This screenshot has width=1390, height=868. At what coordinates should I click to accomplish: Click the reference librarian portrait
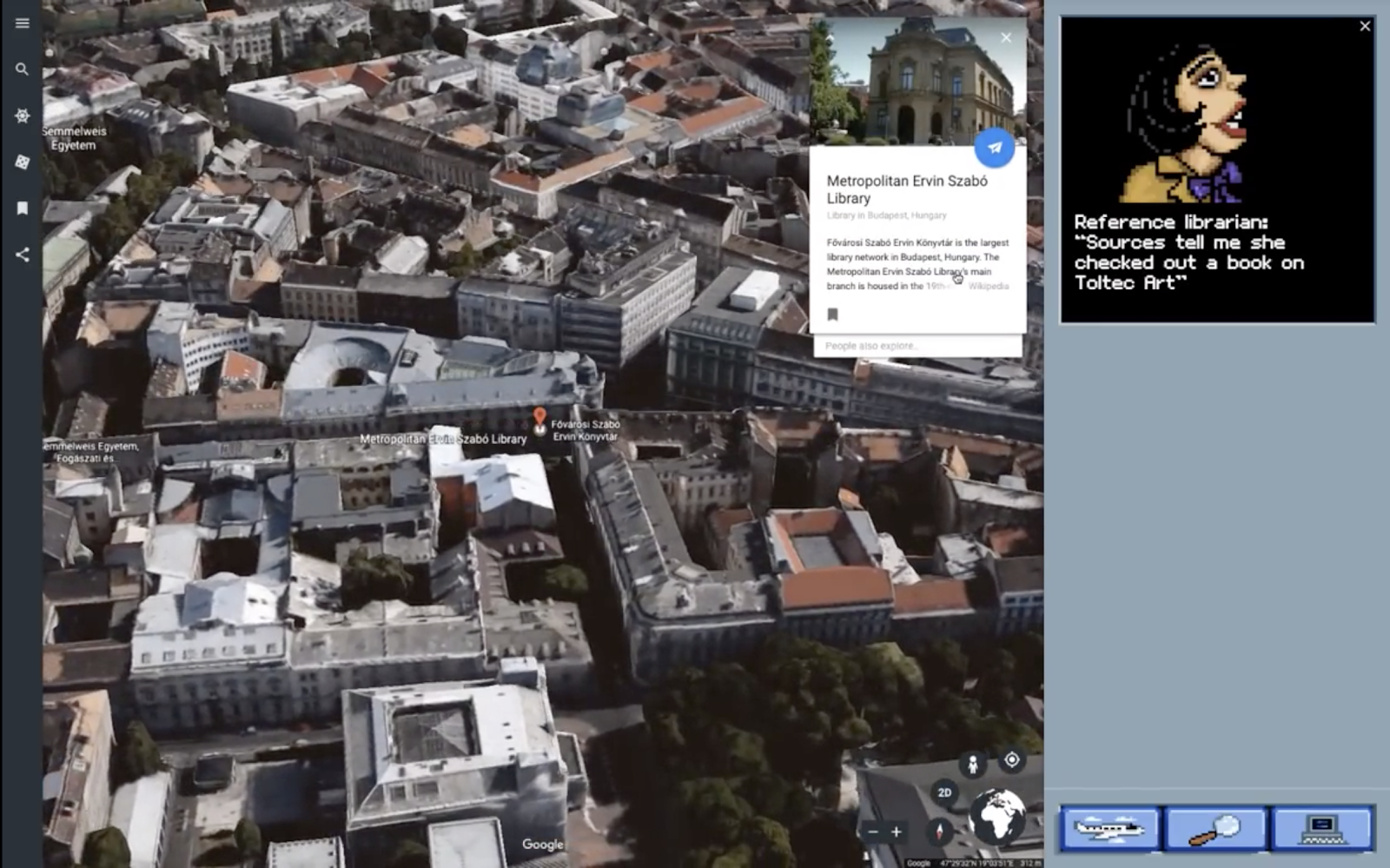point(1186,123)
